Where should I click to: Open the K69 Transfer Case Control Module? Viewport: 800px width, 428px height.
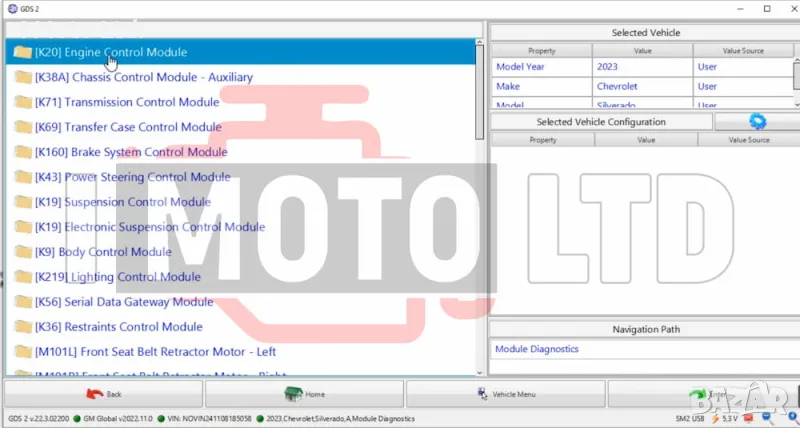(128, 127)
